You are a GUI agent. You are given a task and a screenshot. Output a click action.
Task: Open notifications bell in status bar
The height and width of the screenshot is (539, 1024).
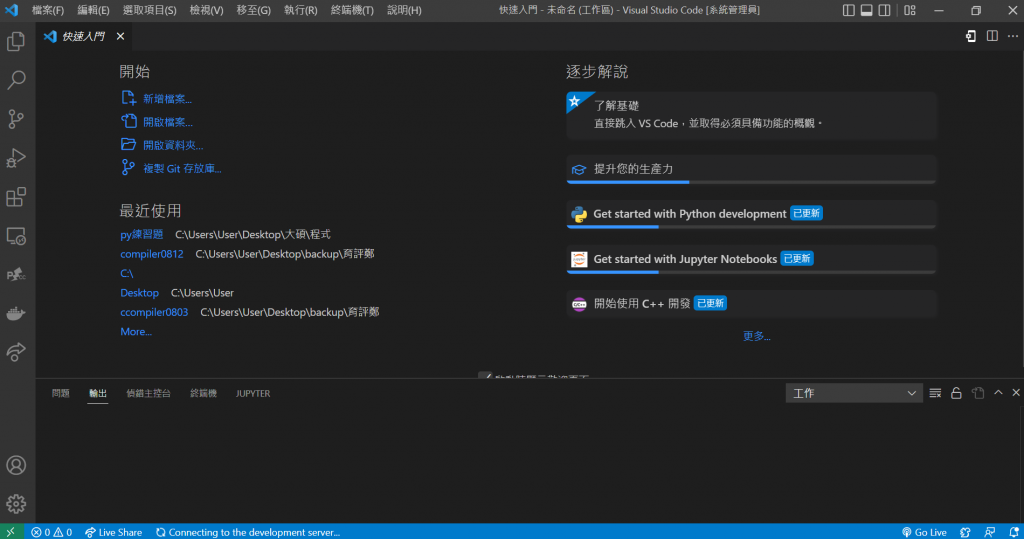click(x=1014, y=532)
